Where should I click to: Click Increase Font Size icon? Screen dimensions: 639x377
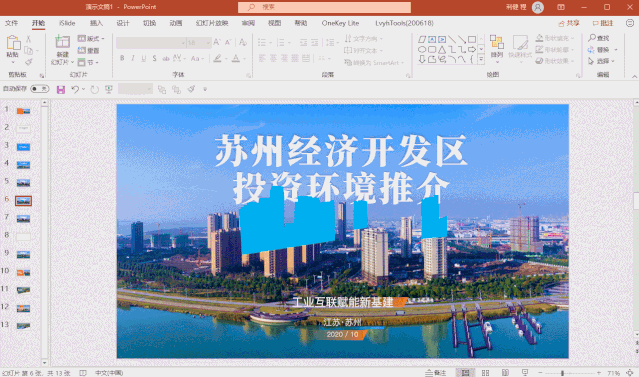coord(217,42)
